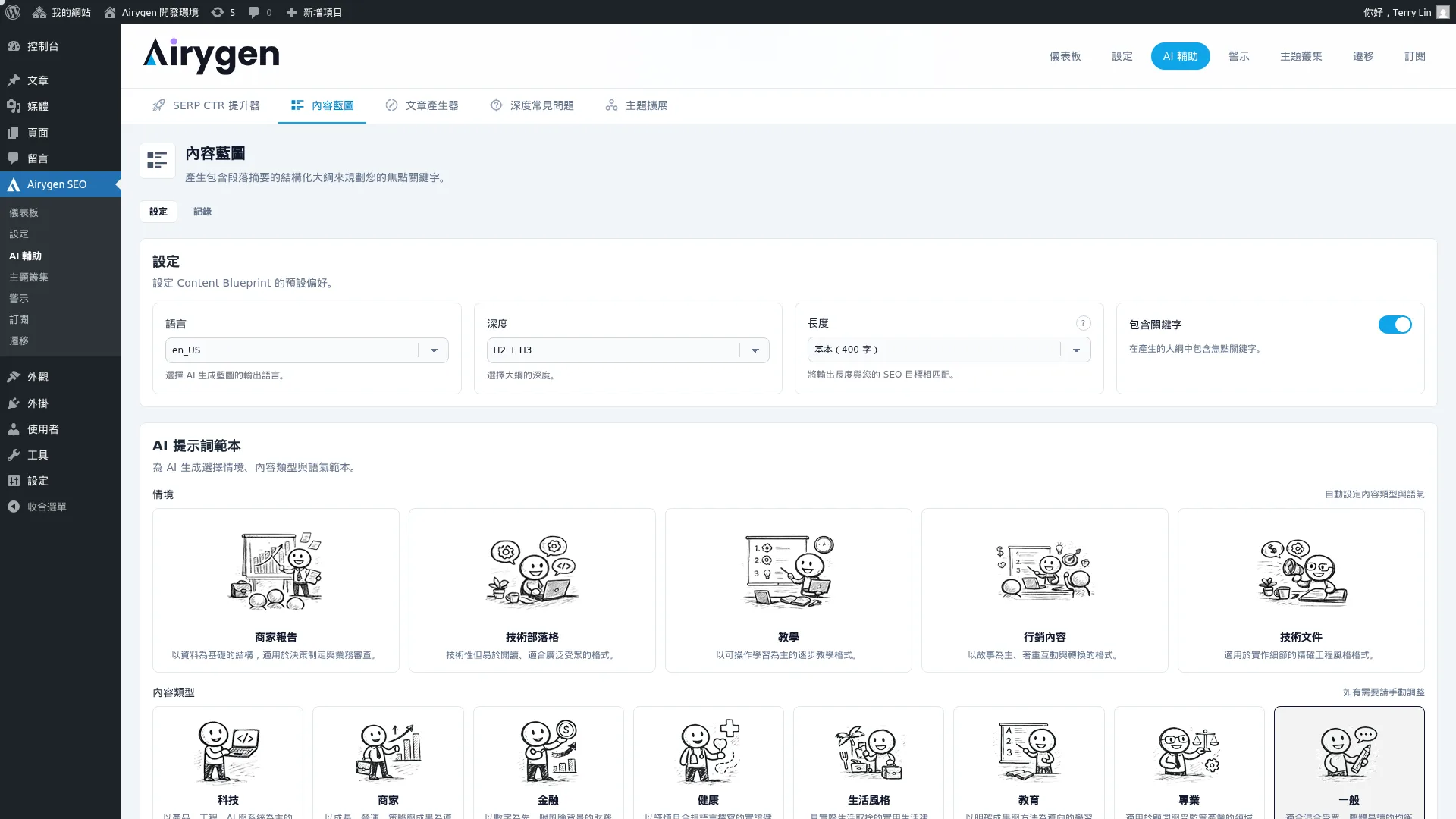Switch to the 主題擴展 tab
The image size is (1456, 819).
[x=636, y=105]
